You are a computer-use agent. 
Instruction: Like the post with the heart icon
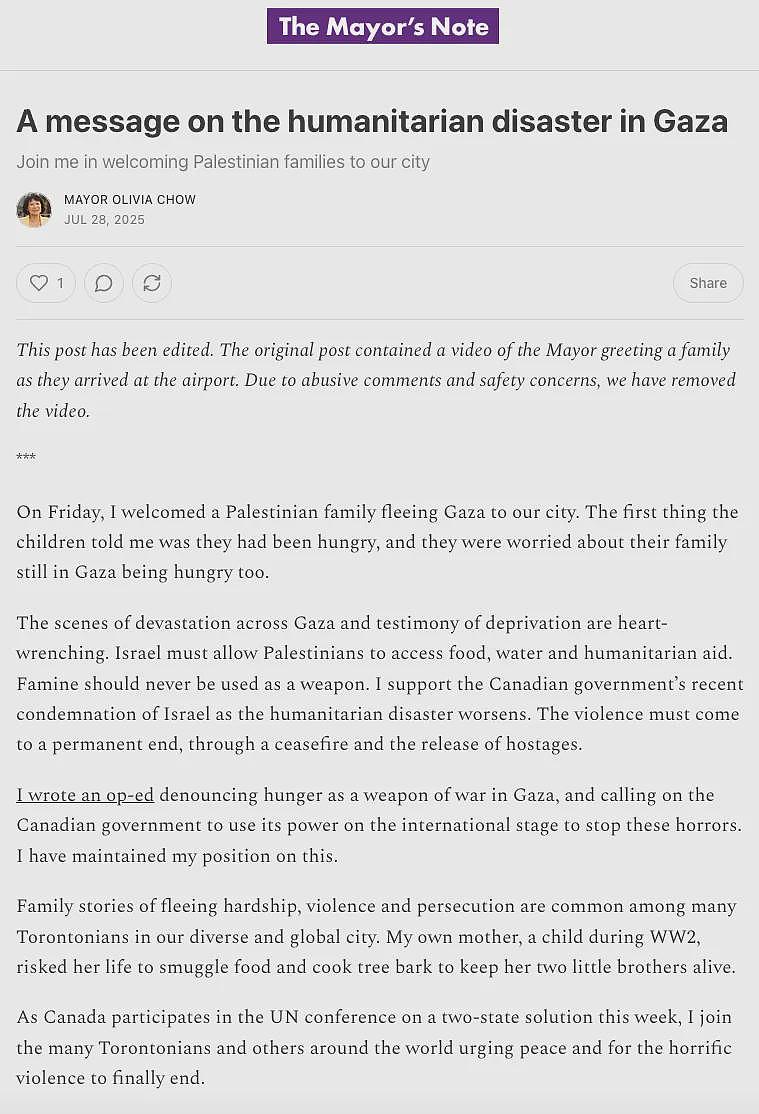pyautogui.click(x=39, y=283)
